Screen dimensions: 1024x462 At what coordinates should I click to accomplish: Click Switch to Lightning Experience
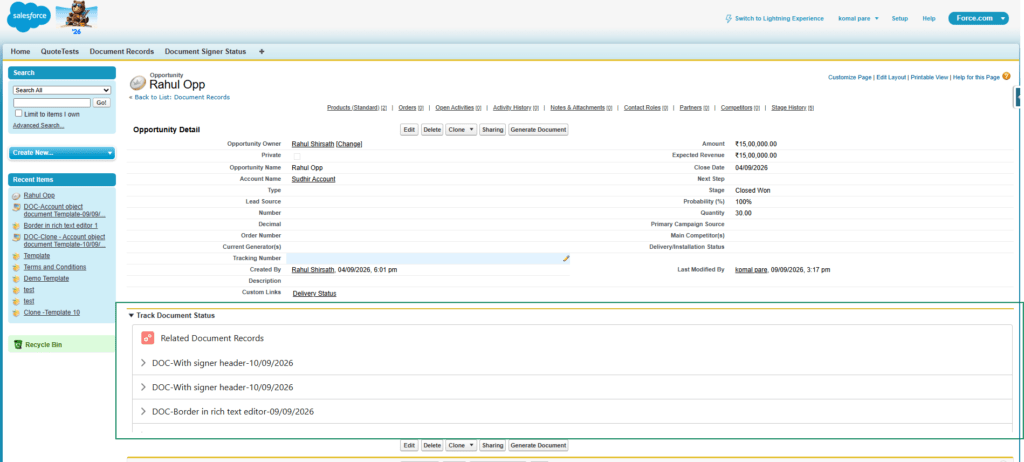(779, 18)
